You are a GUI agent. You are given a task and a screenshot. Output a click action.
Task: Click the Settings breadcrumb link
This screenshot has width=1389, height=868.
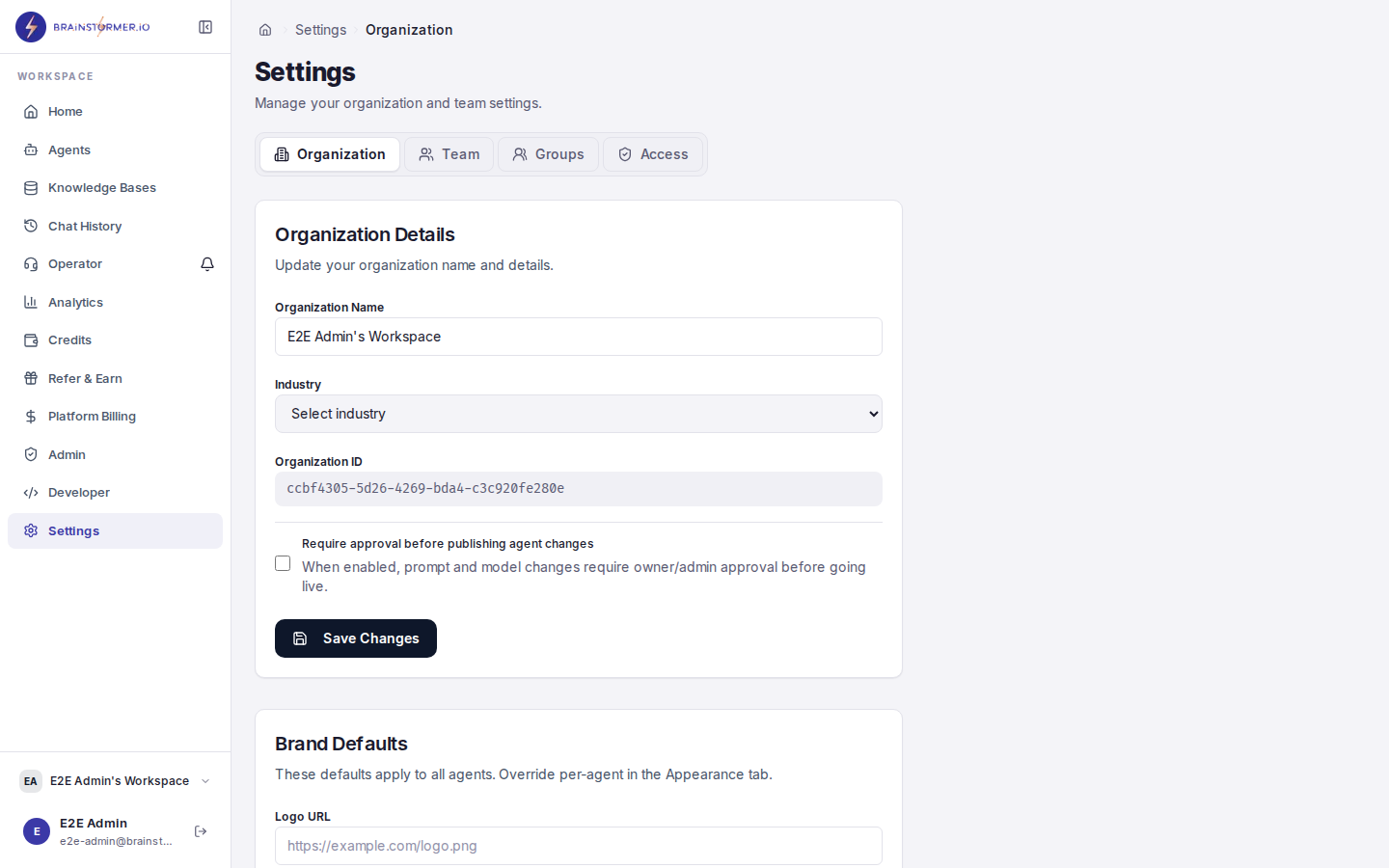click(x=320, y=30)
